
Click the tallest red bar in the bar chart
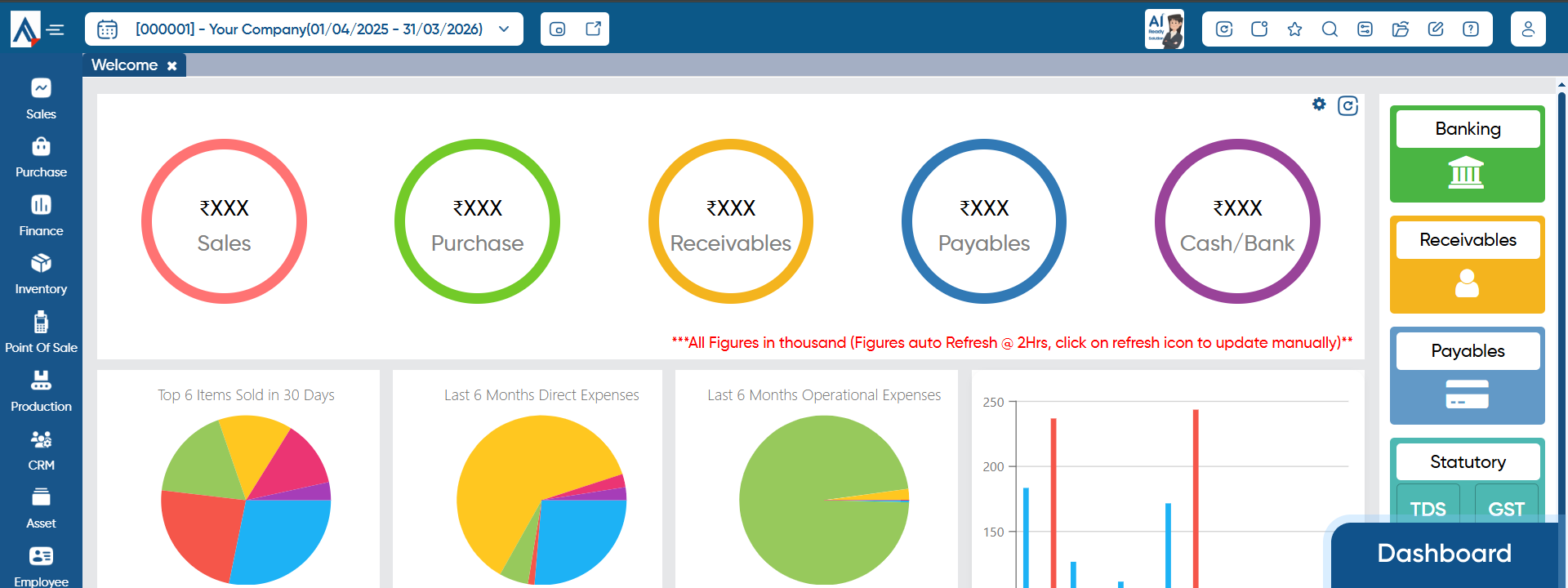point(1196,498)
